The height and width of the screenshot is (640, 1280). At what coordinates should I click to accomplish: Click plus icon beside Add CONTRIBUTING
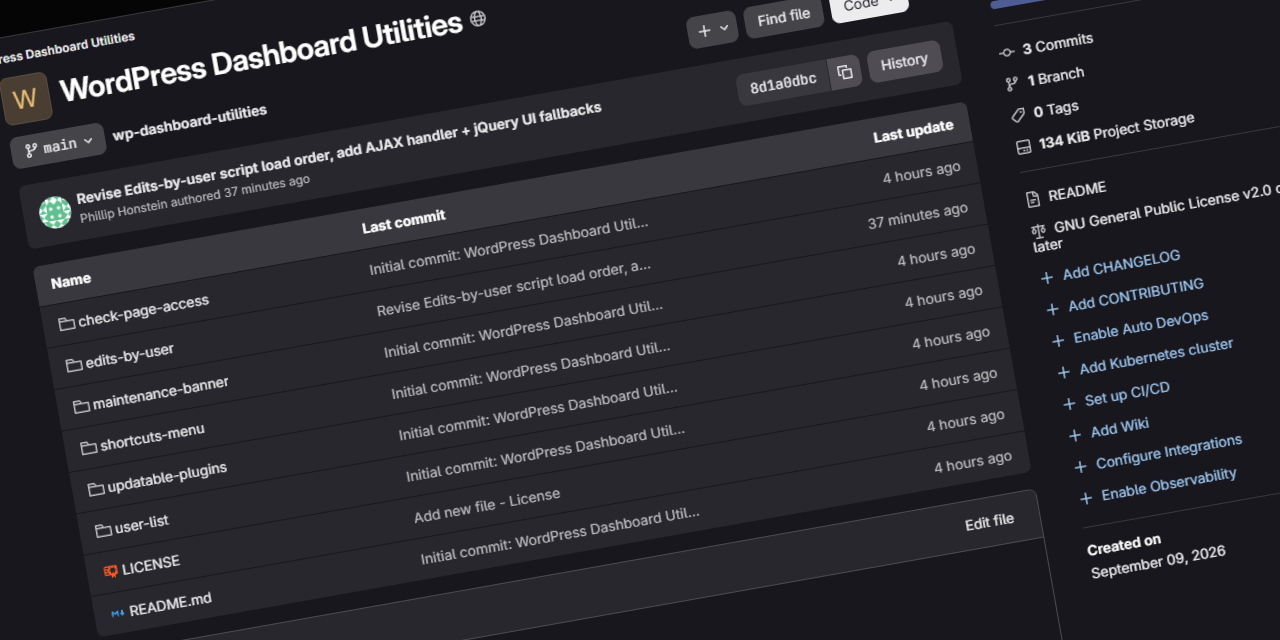1052,309
